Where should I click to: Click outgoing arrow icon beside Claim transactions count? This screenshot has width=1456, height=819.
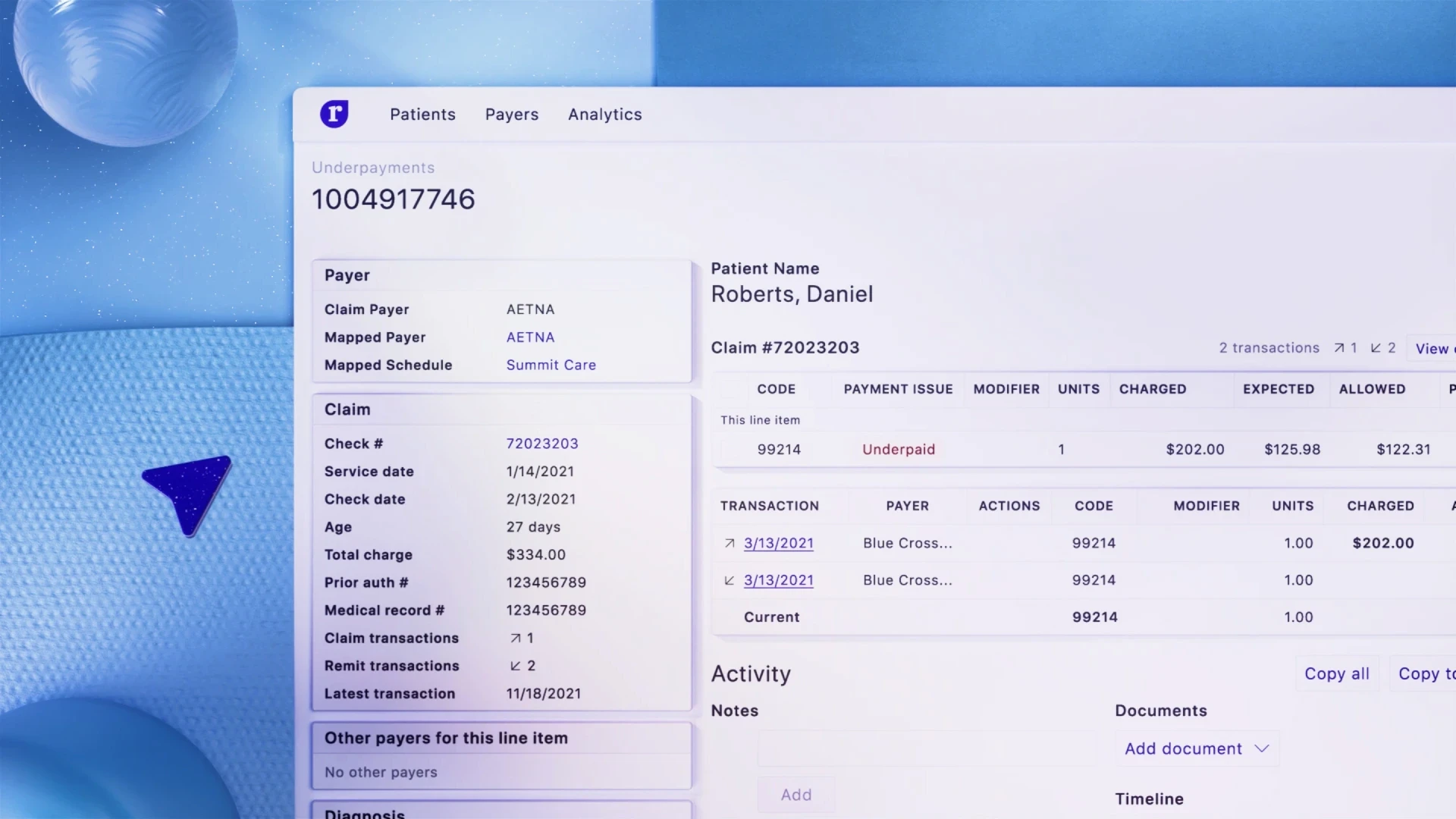pyautogui.click(x=516, y=639)
